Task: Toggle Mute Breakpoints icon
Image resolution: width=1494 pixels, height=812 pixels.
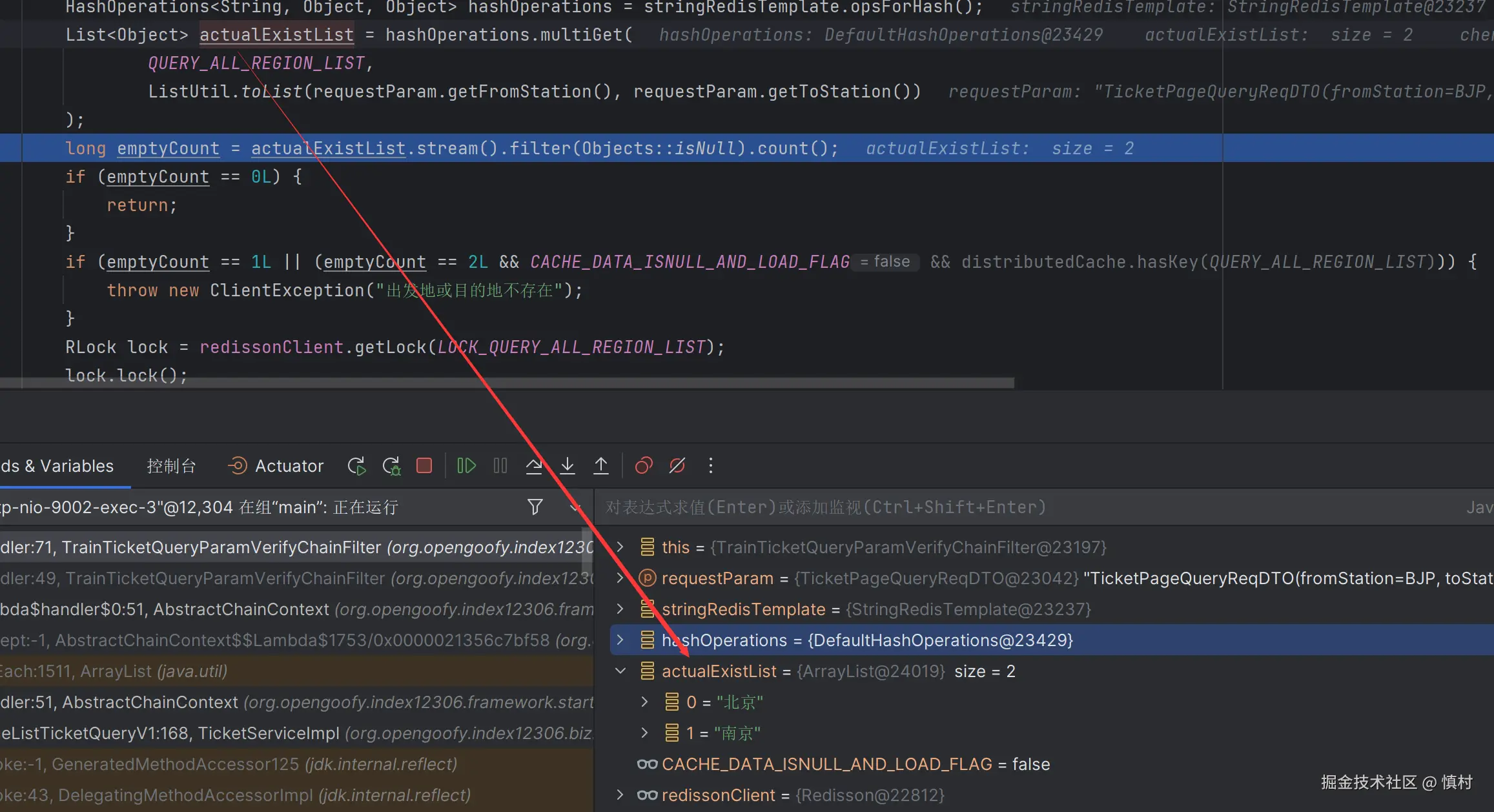Action: (677, 466)
